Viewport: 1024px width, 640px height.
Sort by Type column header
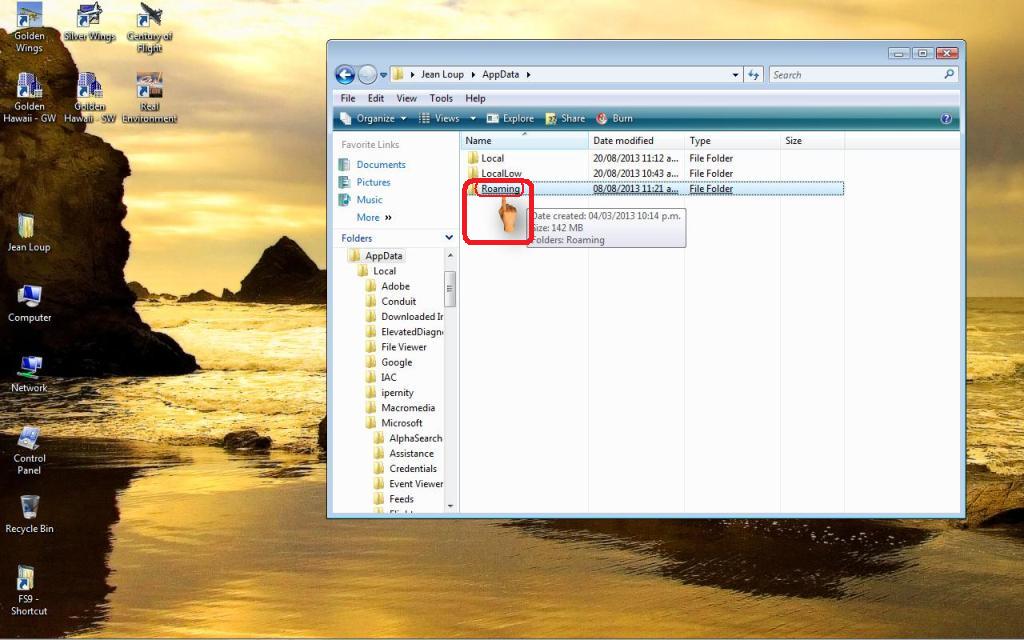pos(733,140)
